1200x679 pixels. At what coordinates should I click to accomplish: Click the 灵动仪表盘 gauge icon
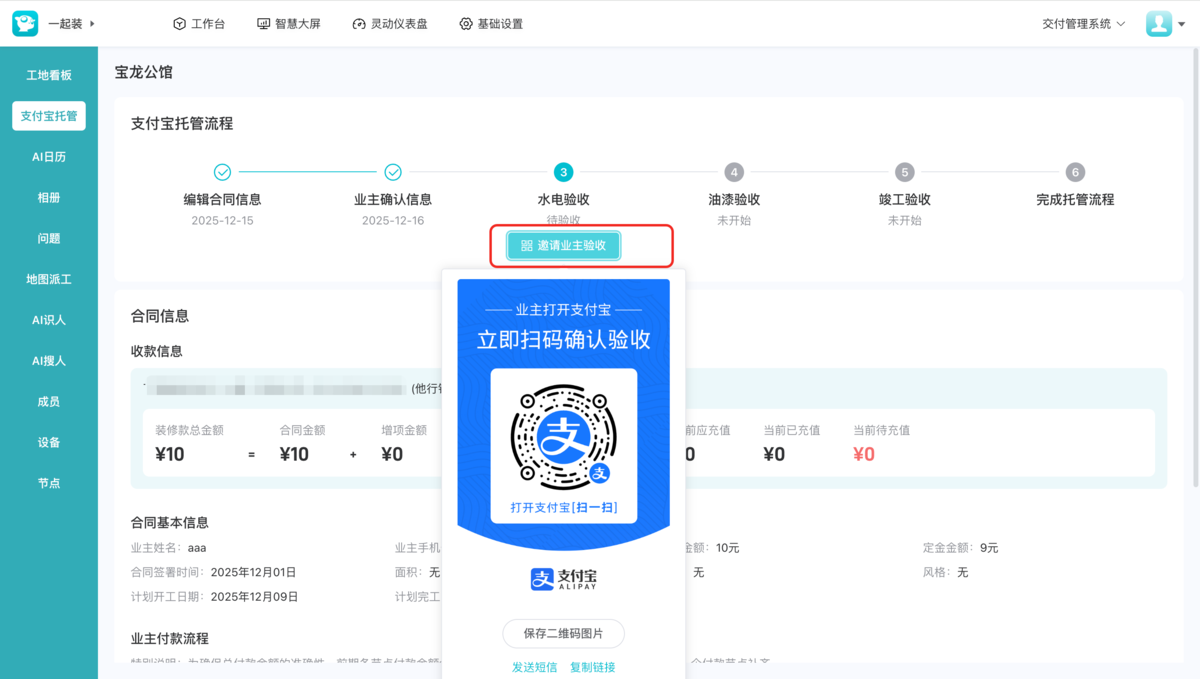(x=359, y=24)
